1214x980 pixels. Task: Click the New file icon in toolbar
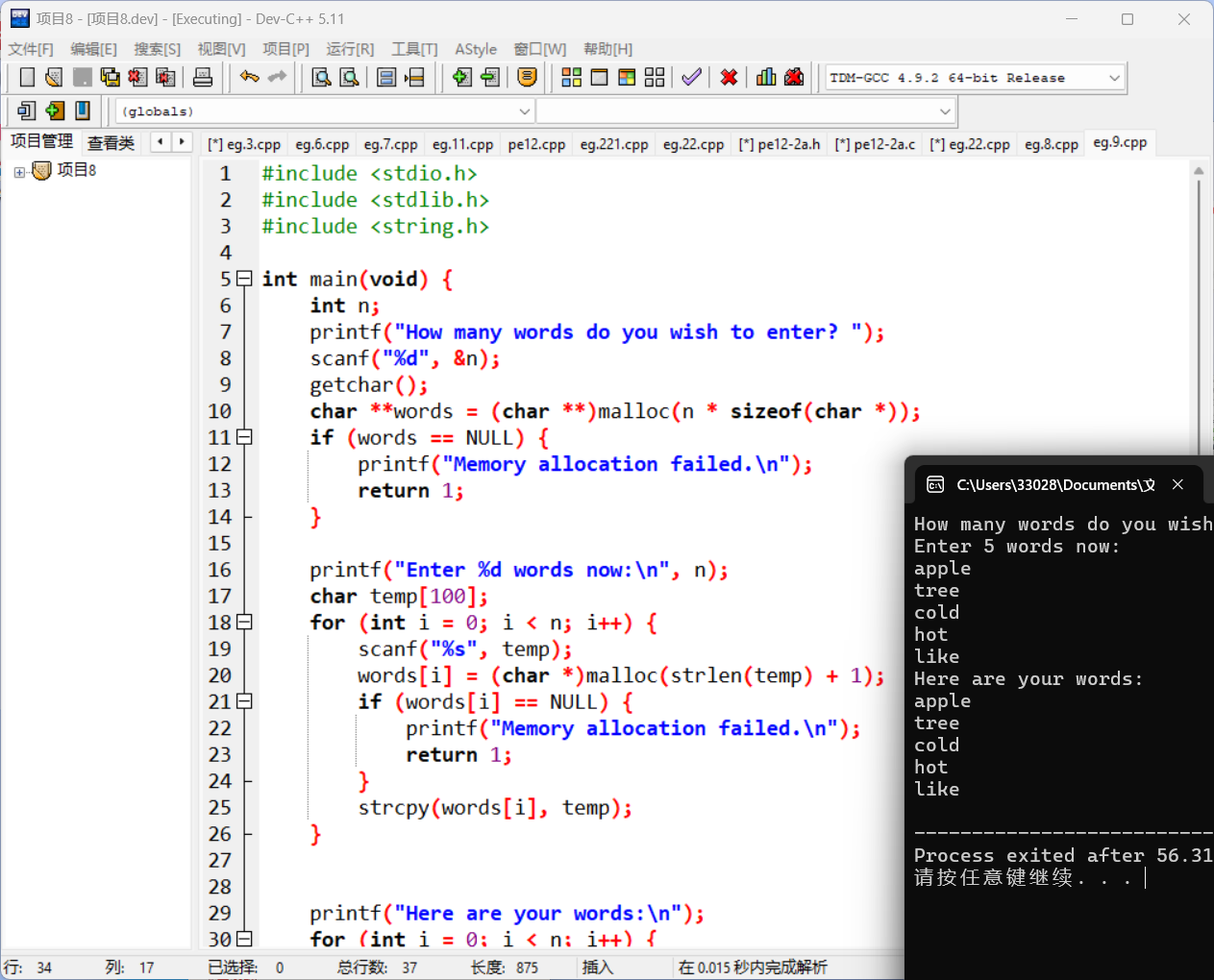tap(27, 77)
